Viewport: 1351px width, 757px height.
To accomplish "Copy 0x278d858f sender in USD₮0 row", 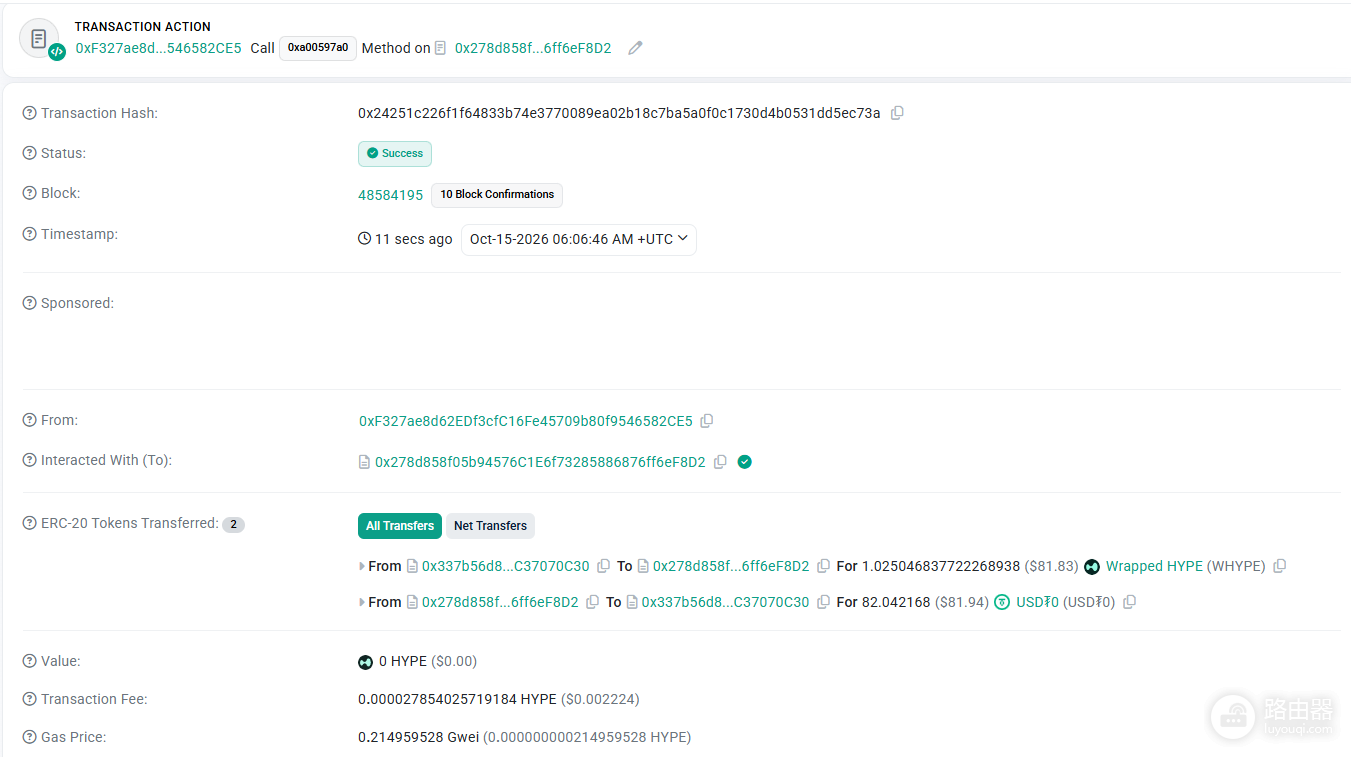I will pyautogui.click(x=592, y=602).
